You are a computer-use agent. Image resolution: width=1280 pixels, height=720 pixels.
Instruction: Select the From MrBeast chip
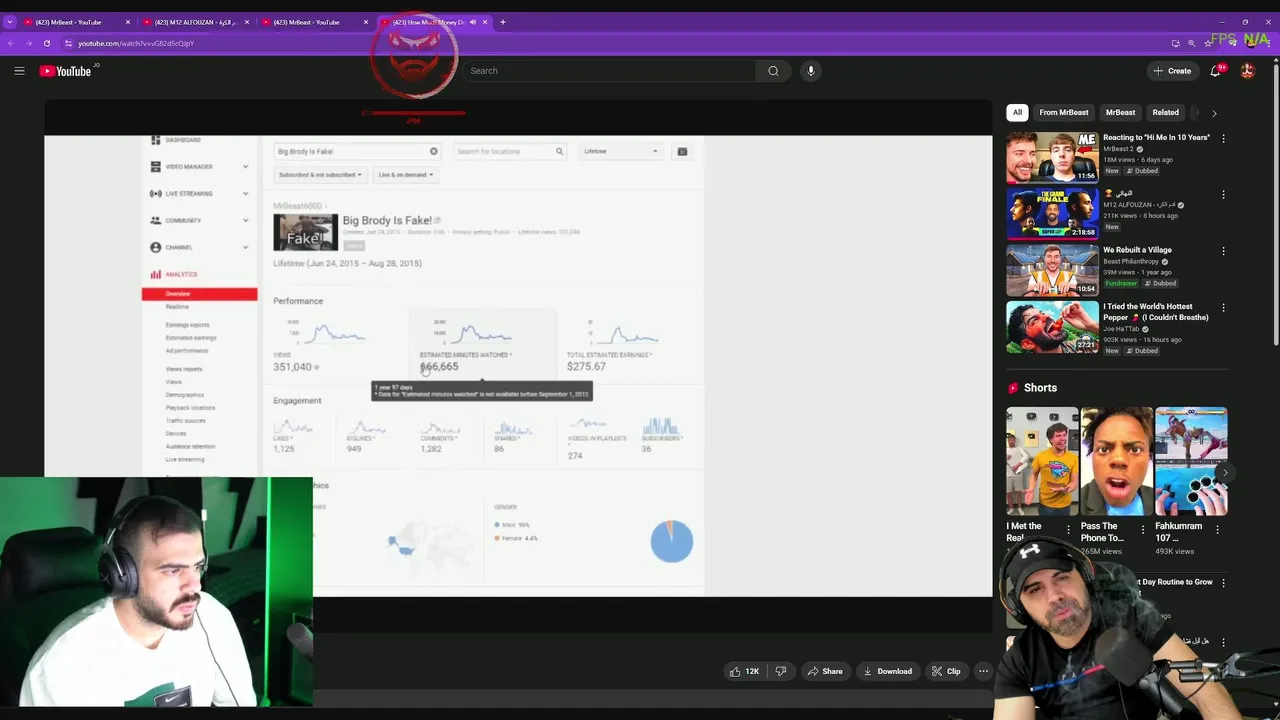1063,112
